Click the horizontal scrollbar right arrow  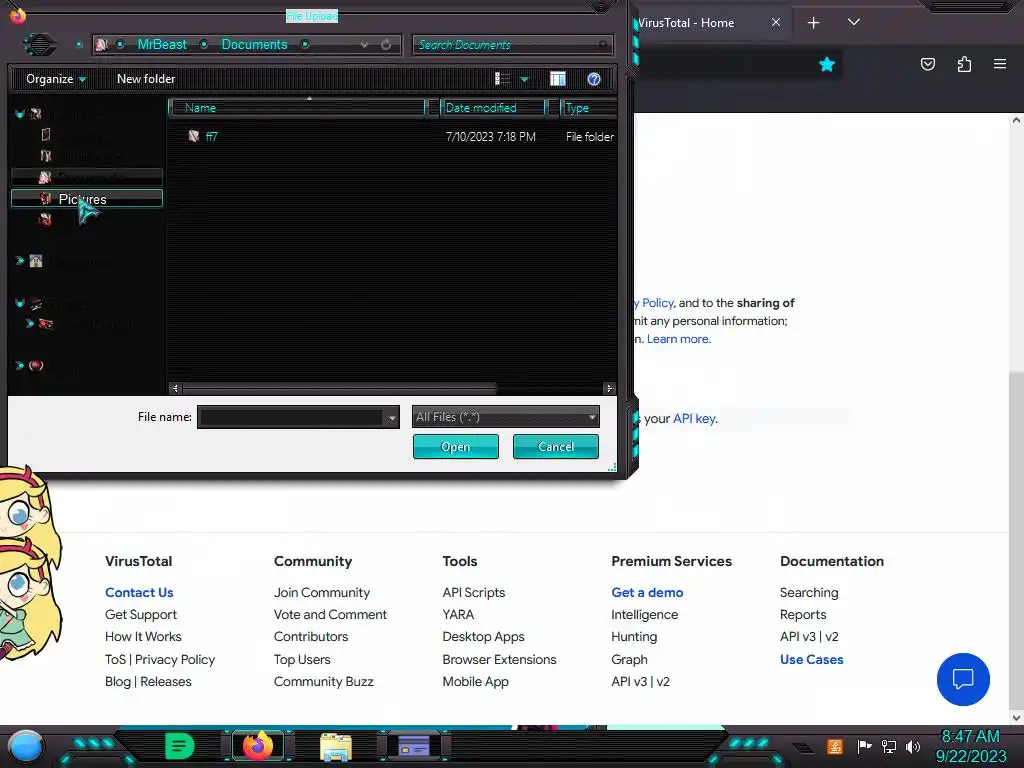pyautogui.click(x=609, y=389)
